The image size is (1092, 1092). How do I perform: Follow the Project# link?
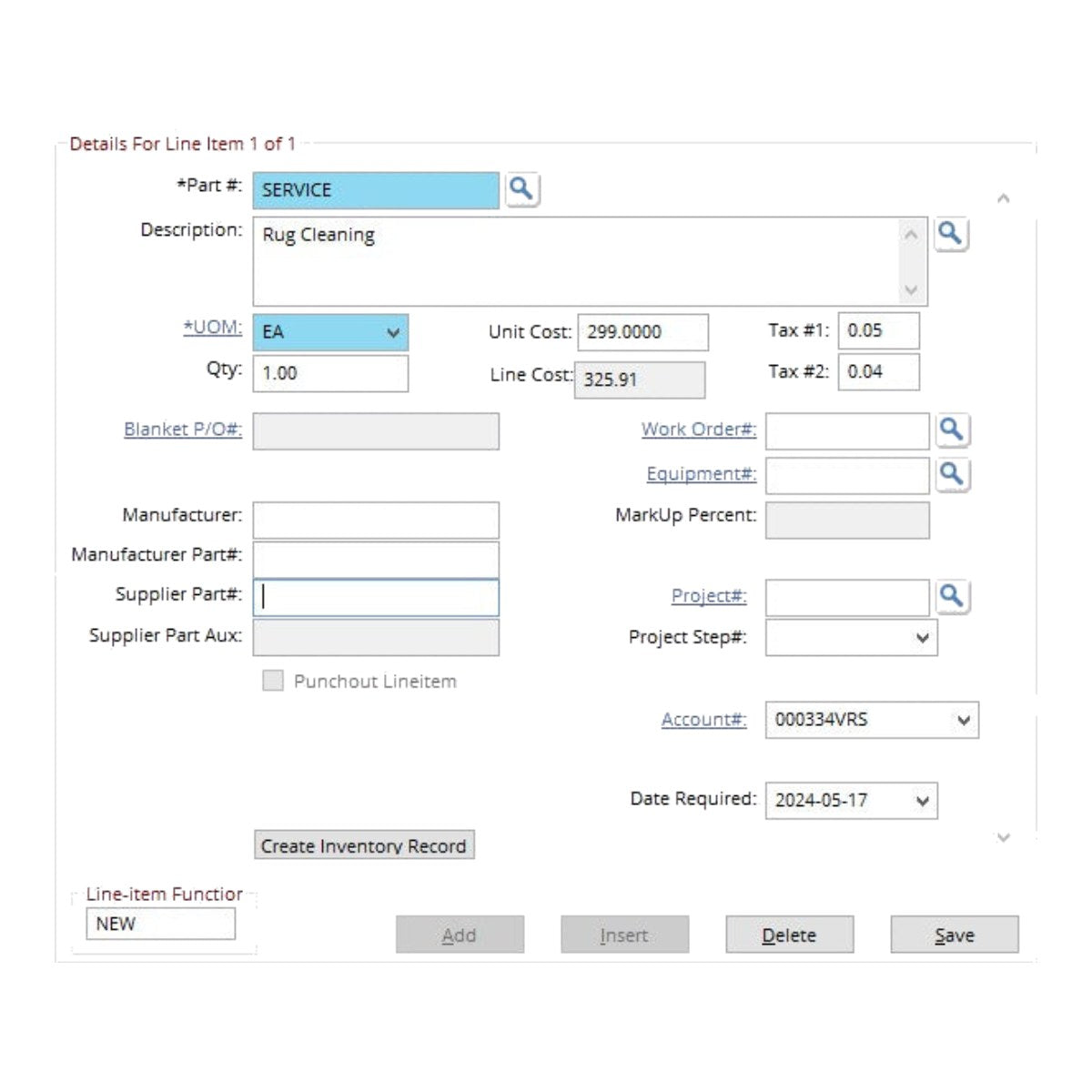point(709,596)
